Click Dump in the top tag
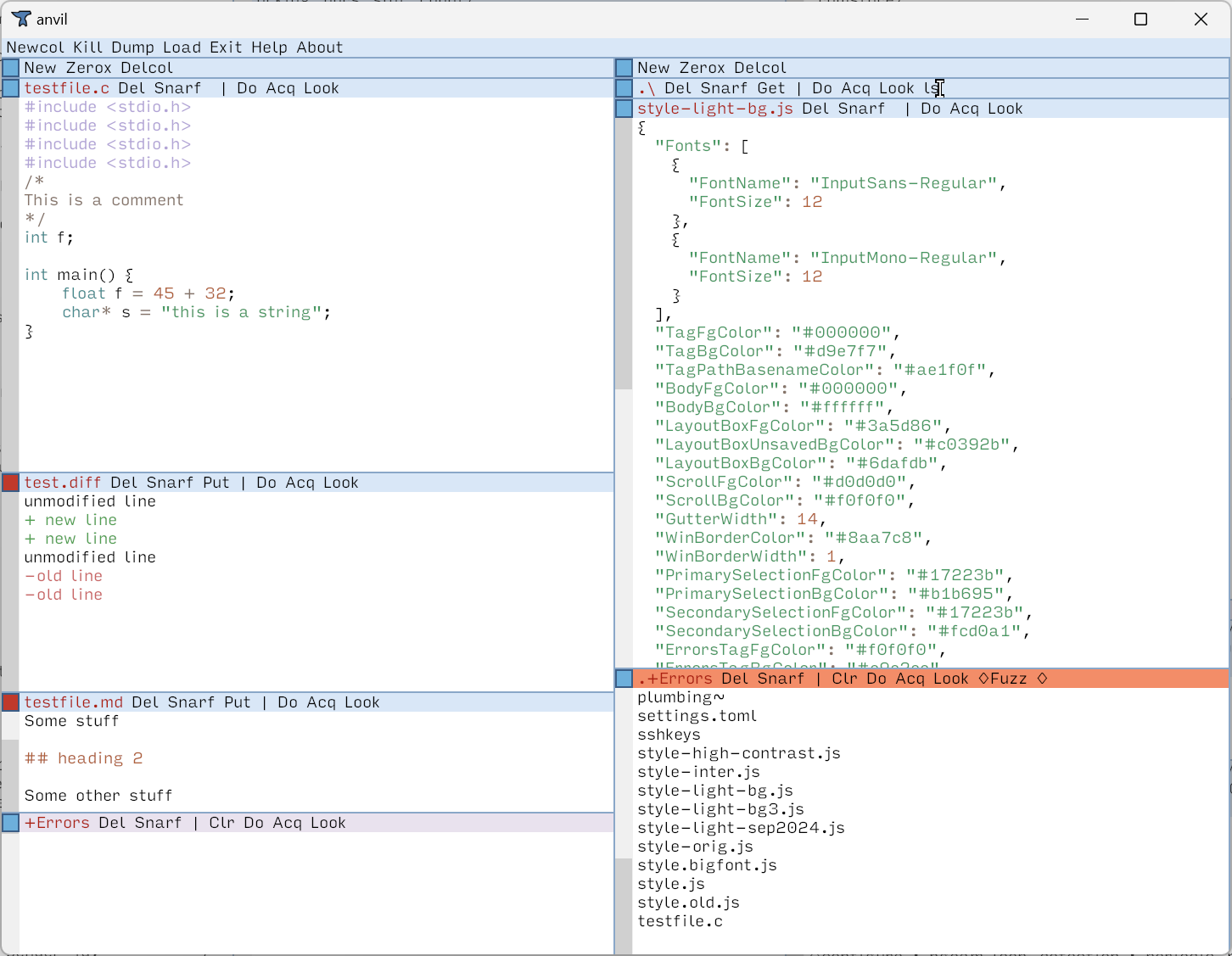This screenshot has width=1232, height=956. (133, 48)
